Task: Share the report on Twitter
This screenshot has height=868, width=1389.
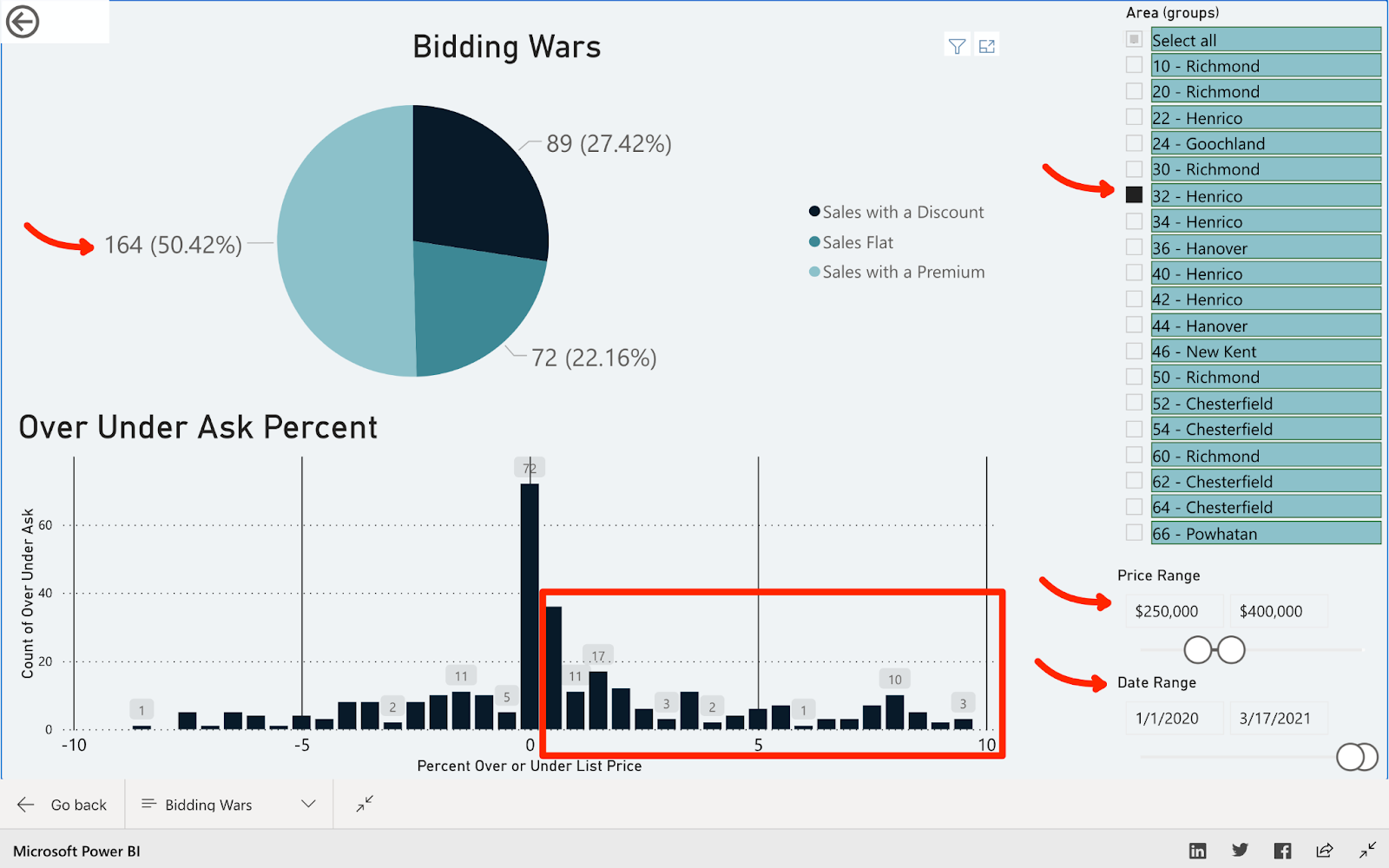Action: coord(1240,851)
